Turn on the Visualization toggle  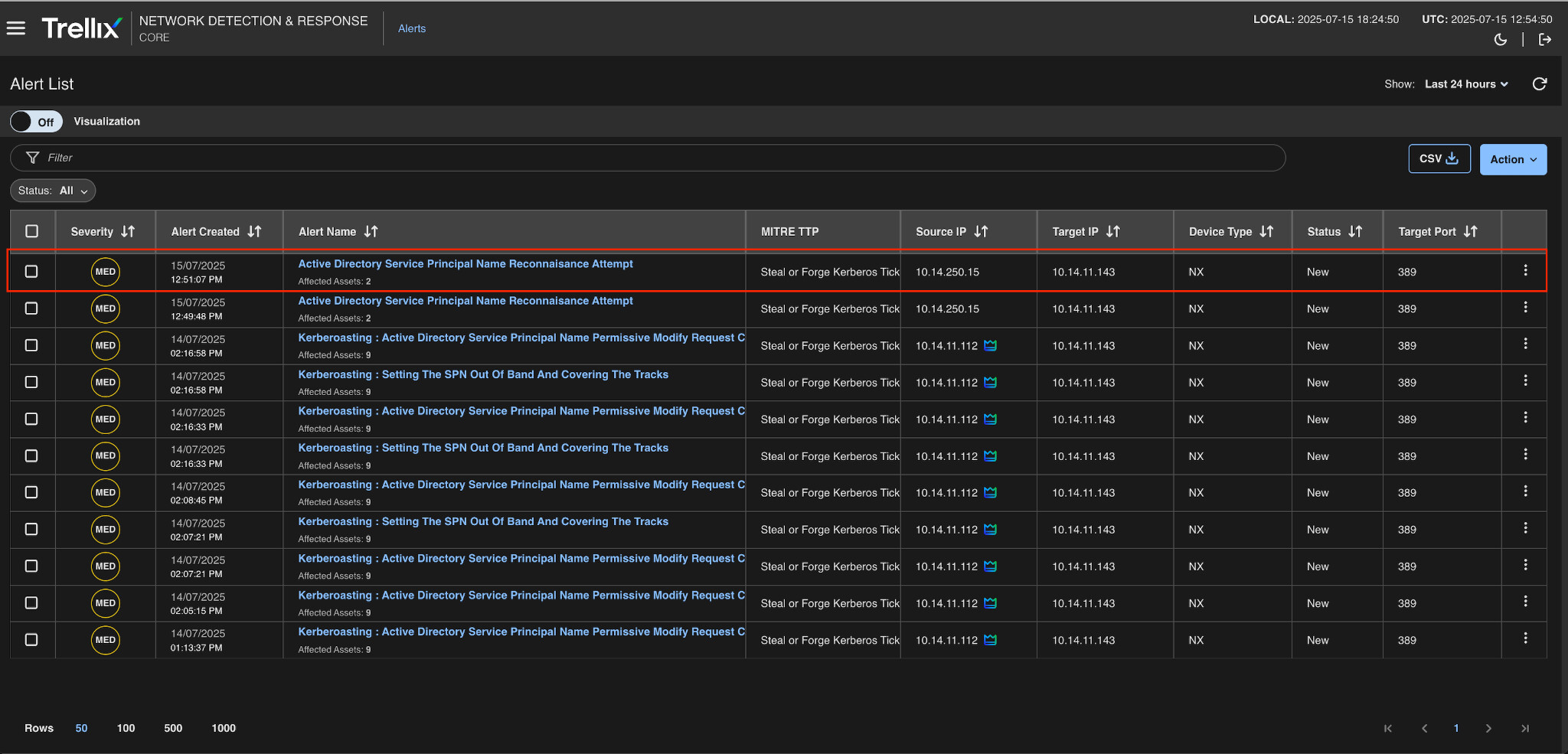(x=36, y=122)
